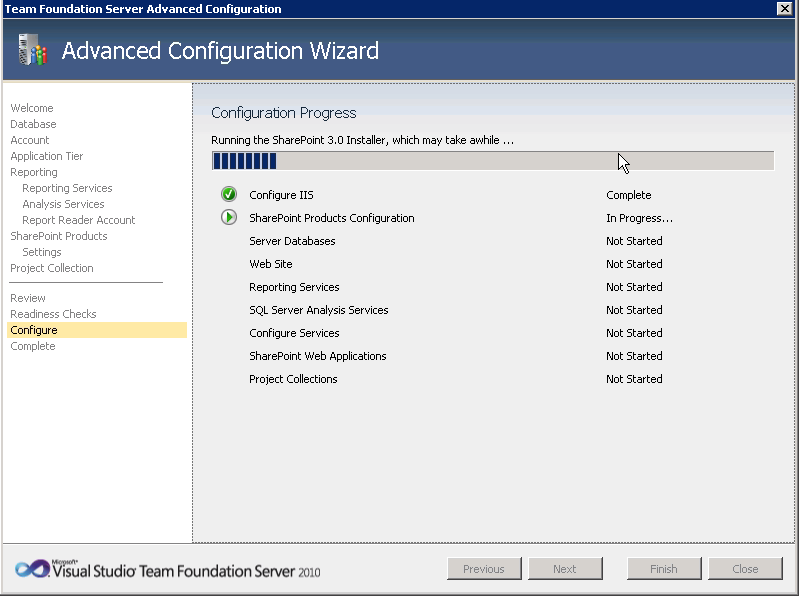The image size is (800, 596).
Task: Click the Configure Services row label
Action: (x=294, y=333)
